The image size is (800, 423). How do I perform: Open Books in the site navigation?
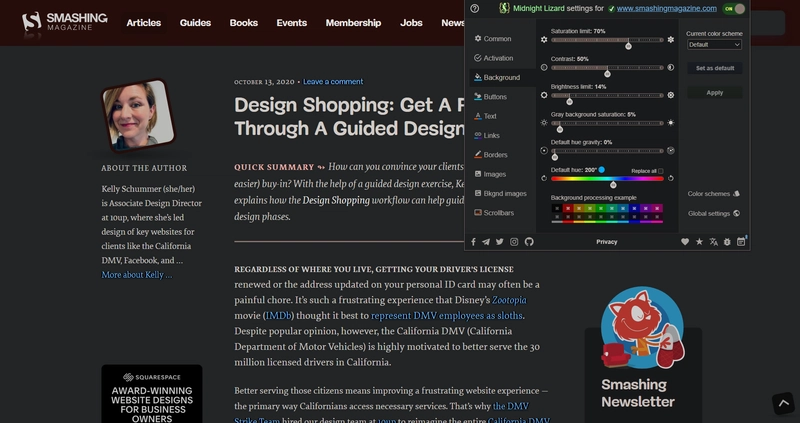(x=243, y=23)
